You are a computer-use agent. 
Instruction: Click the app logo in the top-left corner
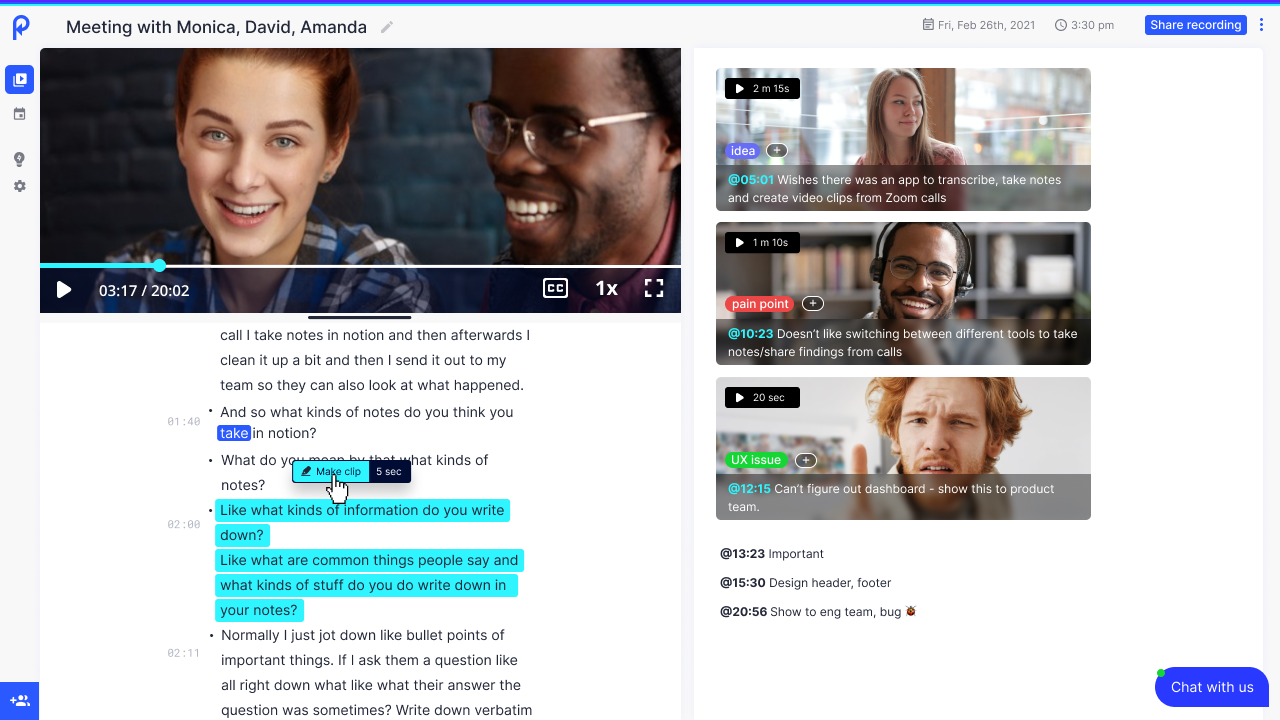(21, 27)
